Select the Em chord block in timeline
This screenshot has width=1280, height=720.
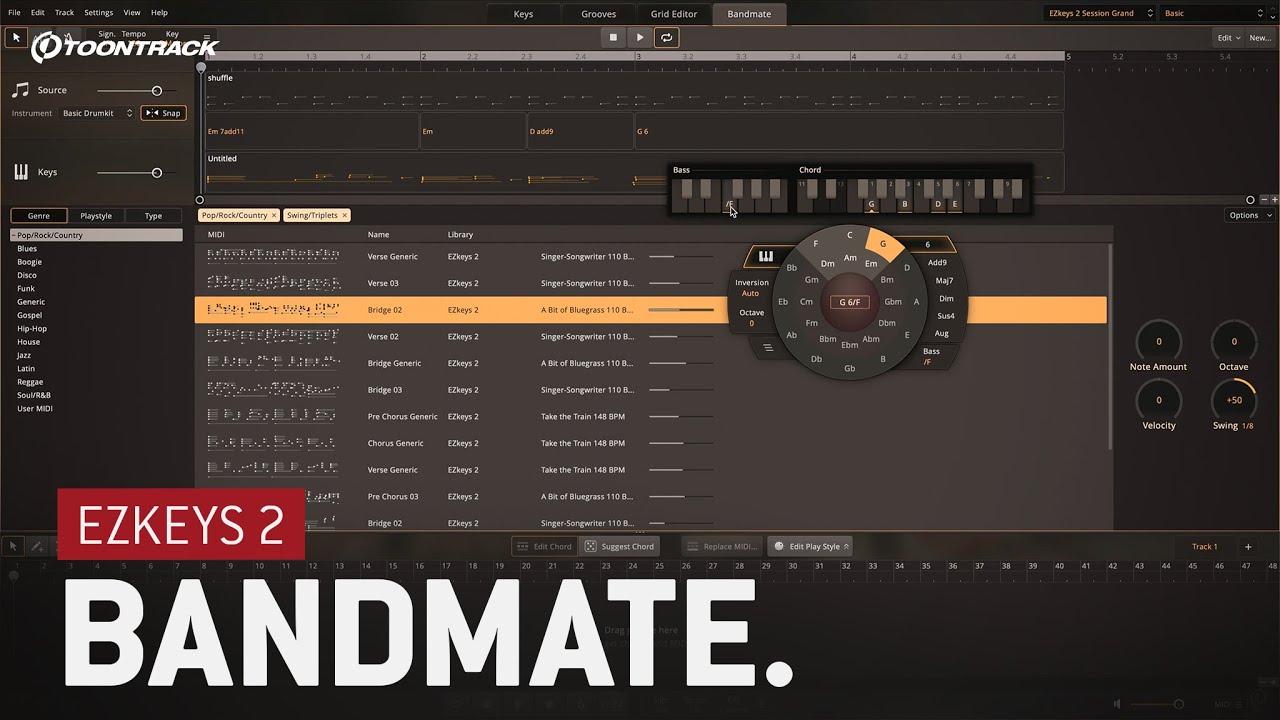(x=472, y=131)
